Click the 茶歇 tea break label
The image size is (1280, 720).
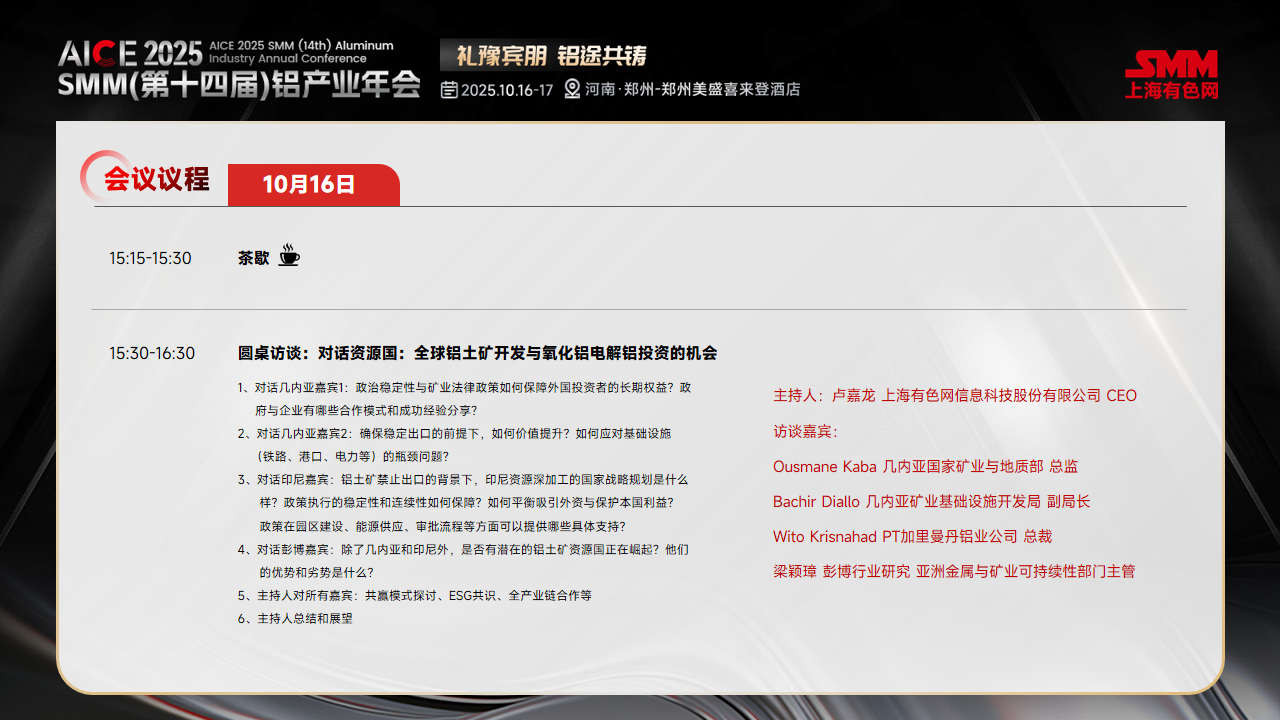(254, 257)
